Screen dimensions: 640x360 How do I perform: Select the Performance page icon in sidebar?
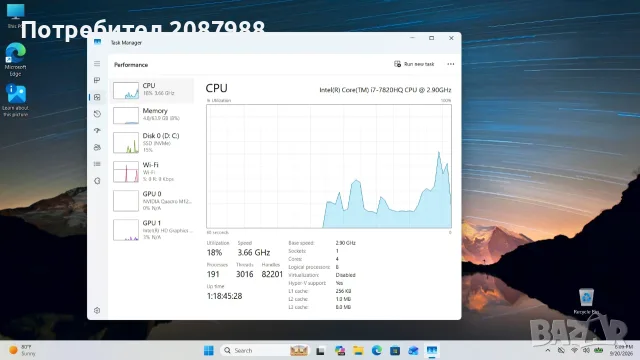(x=97, y=97)
